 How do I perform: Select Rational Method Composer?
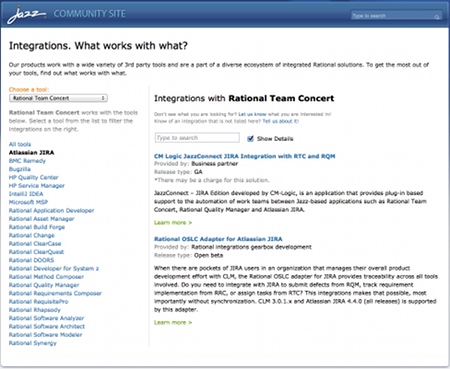pyautogui.click(x=46, y=277)
